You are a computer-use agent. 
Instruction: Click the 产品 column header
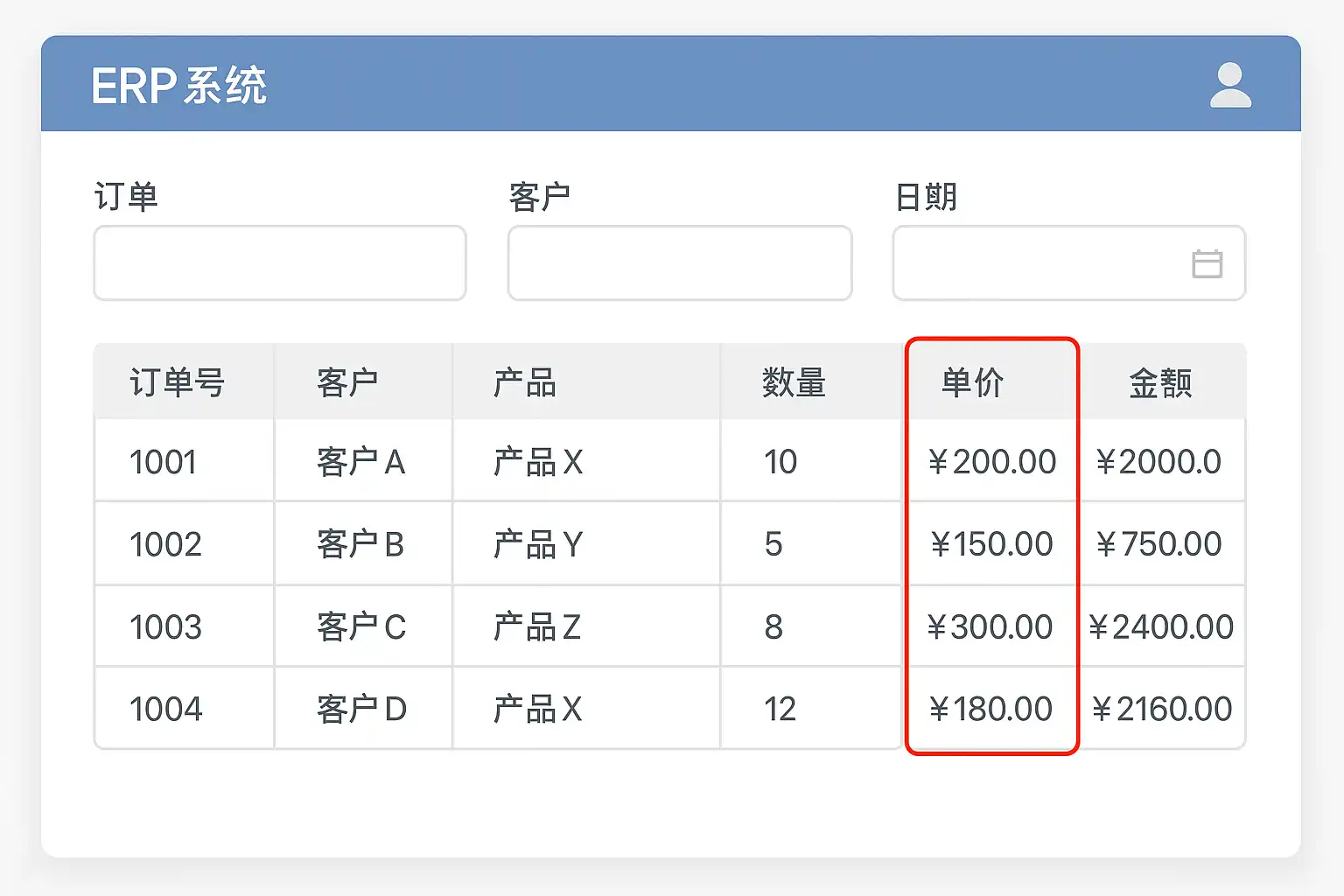[524, 382]
